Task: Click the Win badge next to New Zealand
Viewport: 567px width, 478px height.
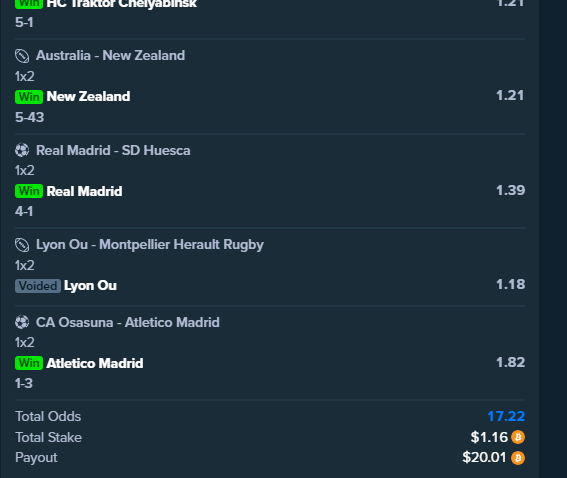Action: pos(29,97)
